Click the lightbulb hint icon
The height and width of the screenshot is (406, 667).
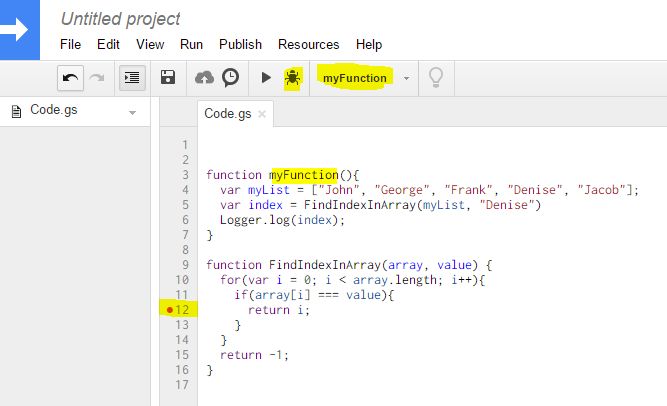436,77
